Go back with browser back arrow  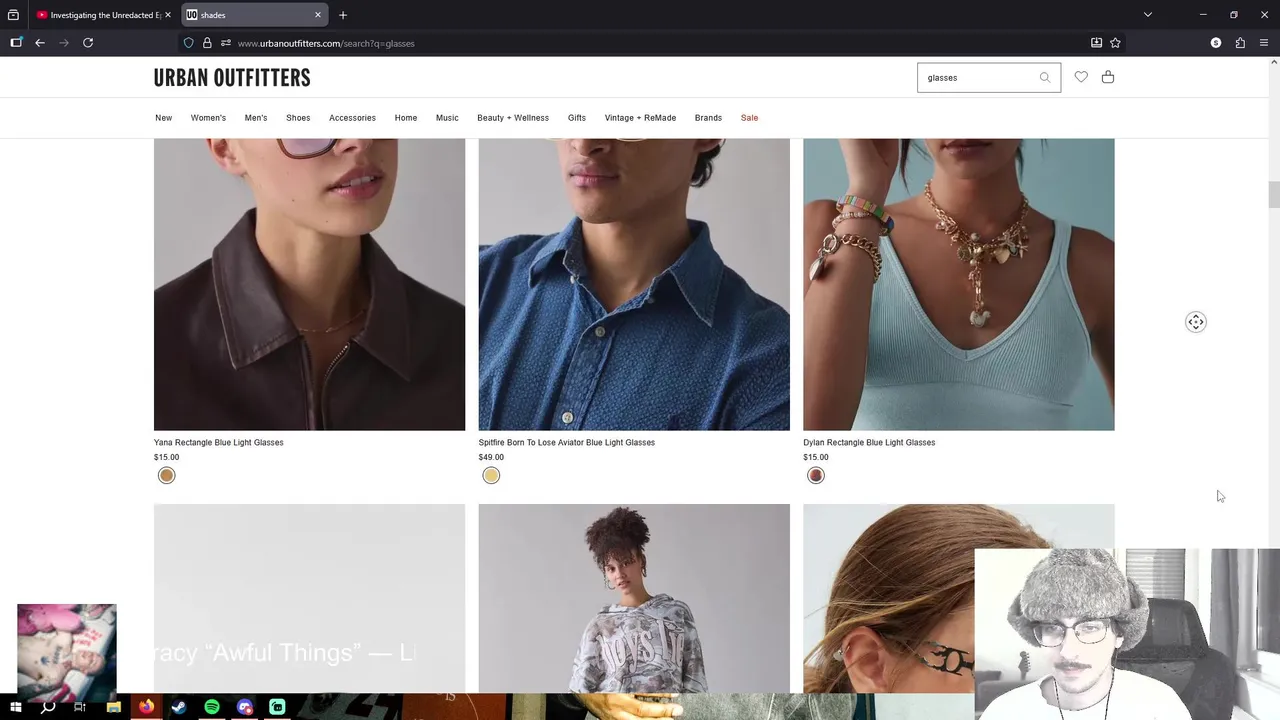40,43
